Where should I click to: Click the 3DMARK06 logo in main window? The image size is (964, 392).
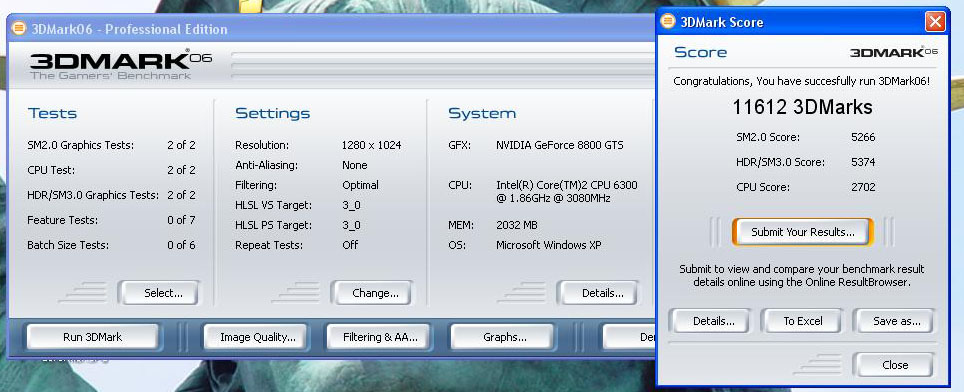coord(120,64)
